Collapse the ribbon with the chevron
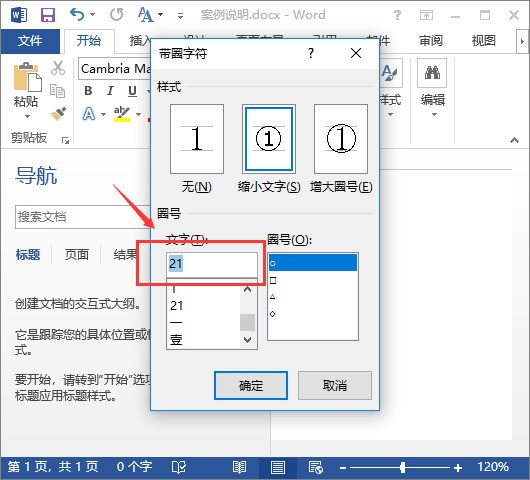 pos(514,140)
